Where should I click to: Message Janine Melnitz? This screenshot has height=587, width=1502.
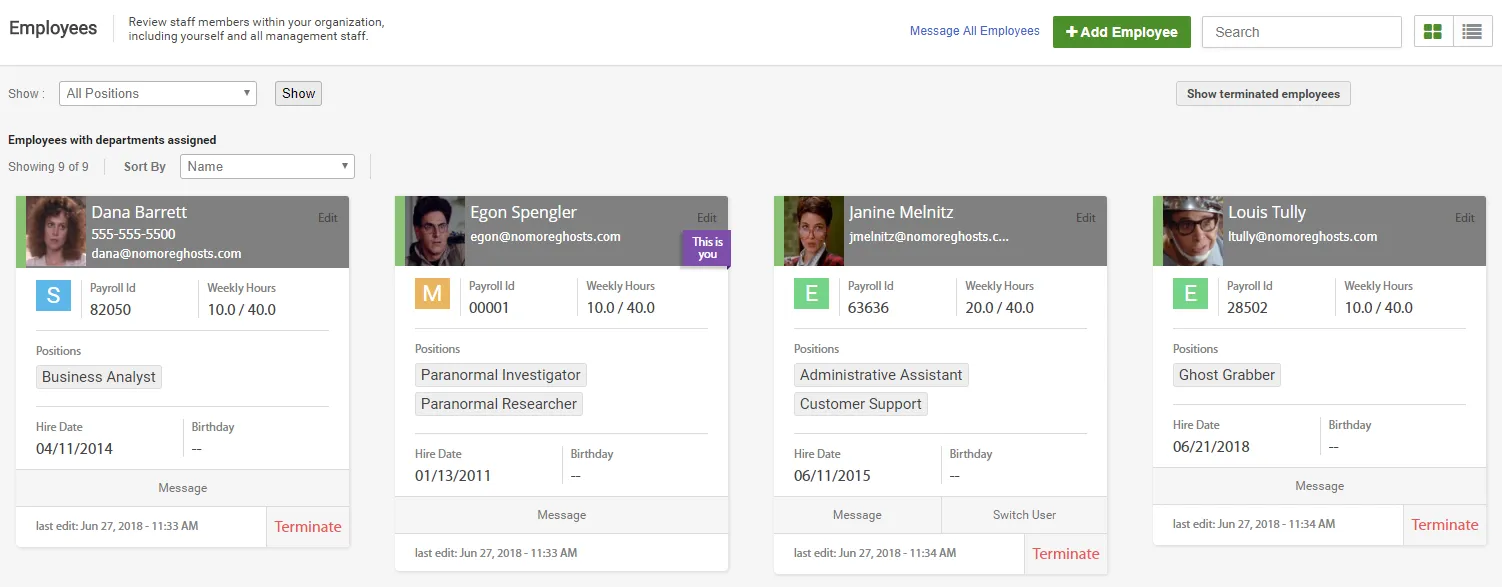[x=858, y=515]
